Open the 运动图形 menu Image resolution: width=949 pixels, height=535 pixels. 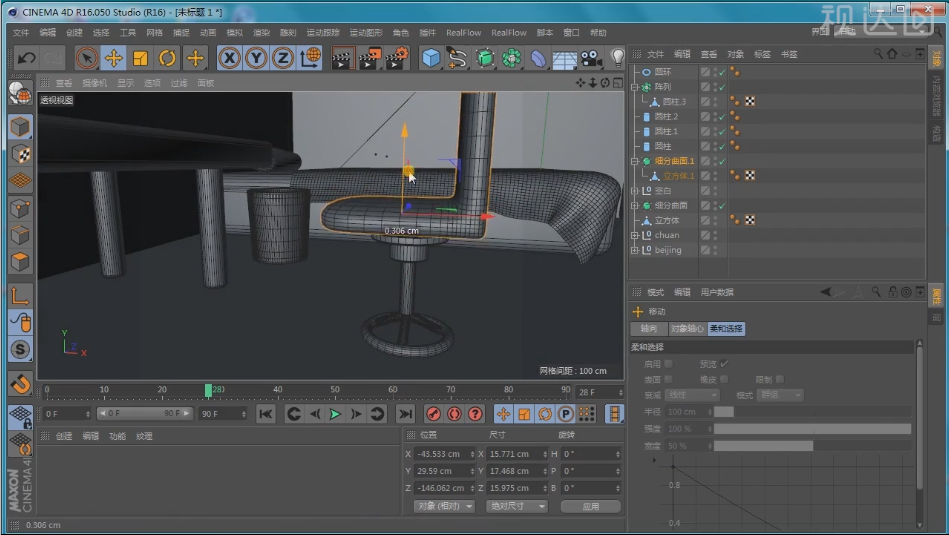pos(366,33)
